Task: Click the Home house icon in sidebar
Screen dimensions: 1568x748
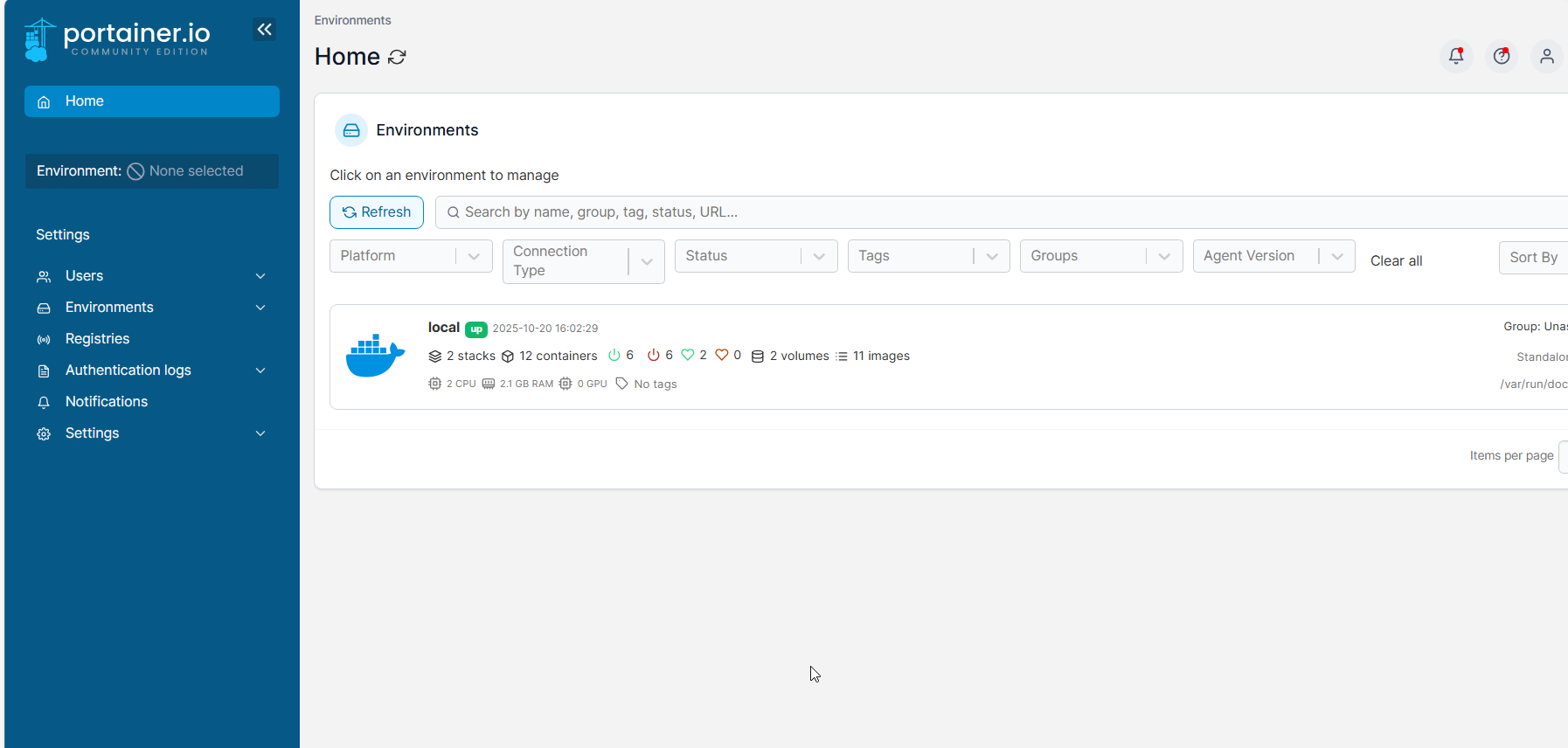Action: point(44,101)
